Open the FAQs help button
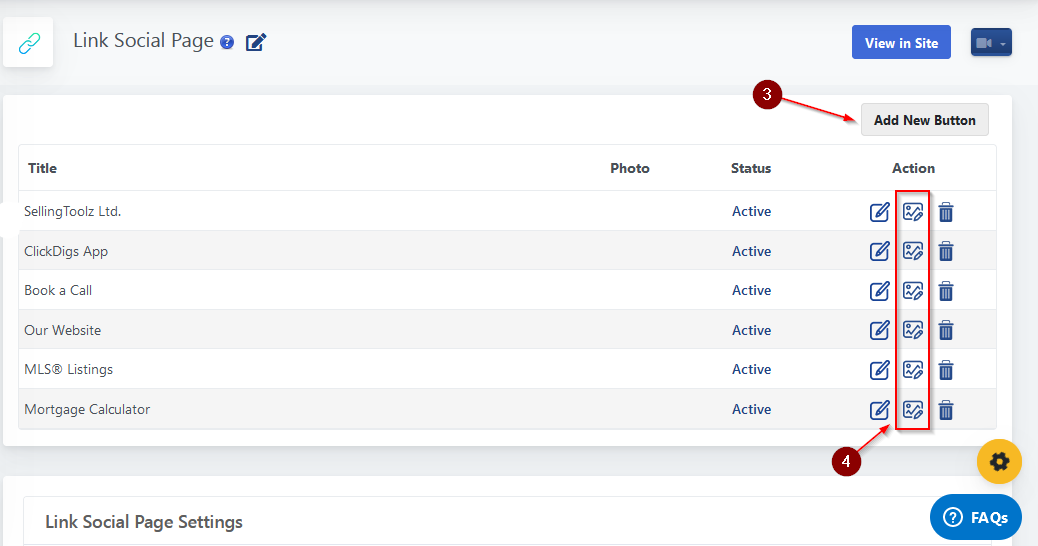Screen dimensions: 1038x546 tap(976, 517)
